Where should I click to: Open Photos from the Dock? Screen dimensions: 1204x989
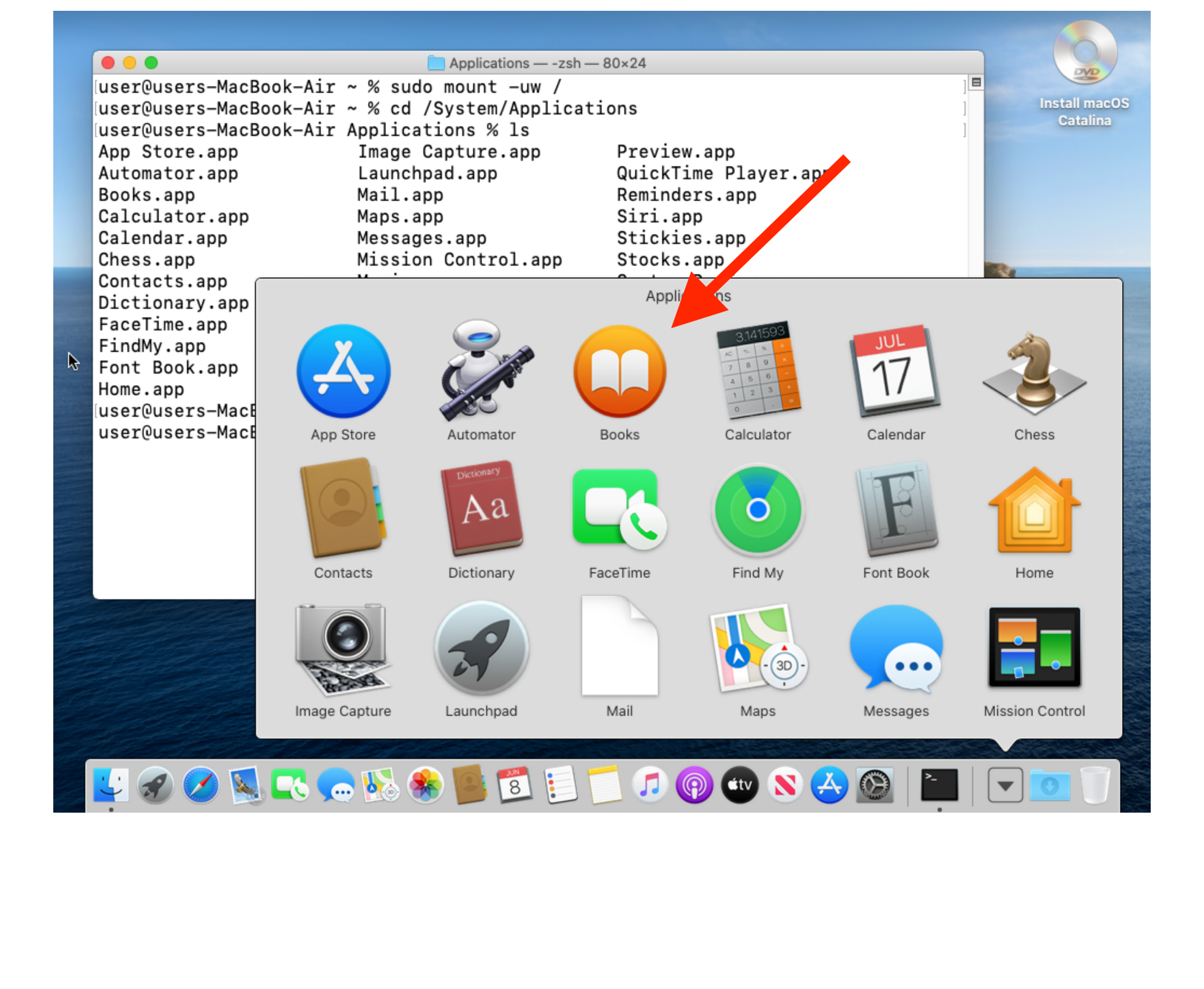[426, 785]
